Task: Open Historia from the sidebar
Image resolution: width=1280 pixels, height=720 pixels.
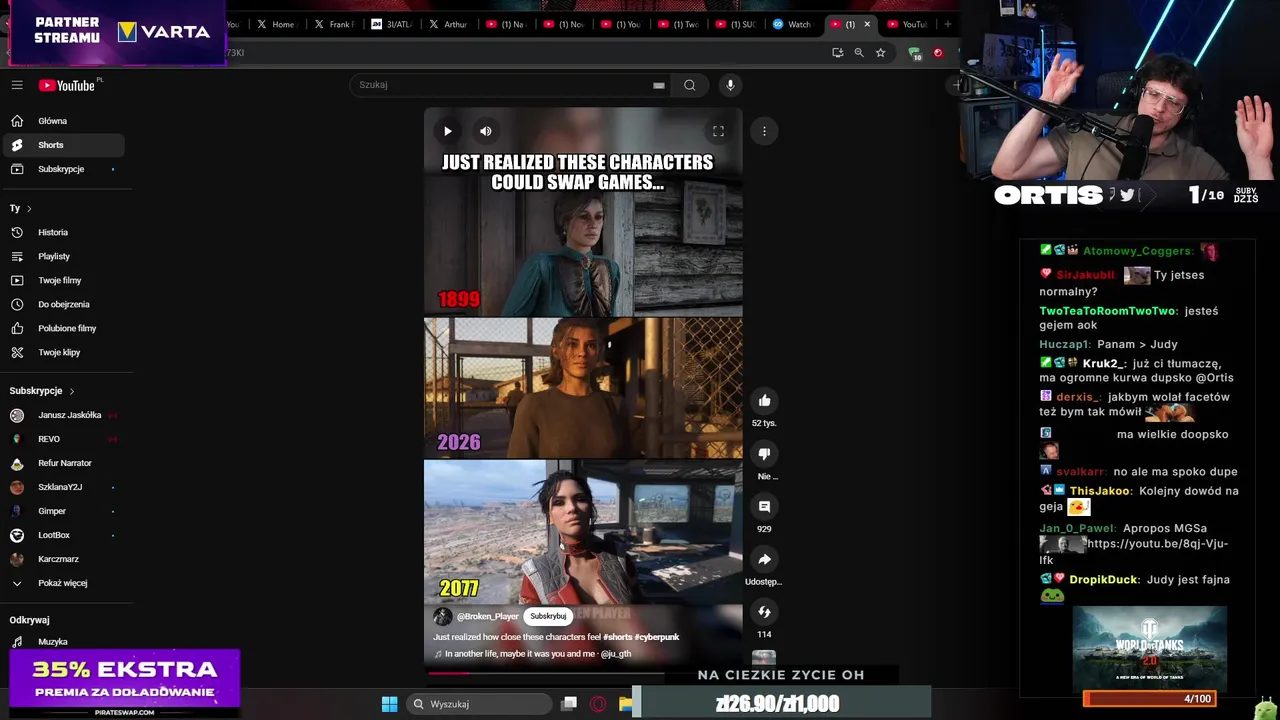Action: pyautogui.click(x=62, y=232)
